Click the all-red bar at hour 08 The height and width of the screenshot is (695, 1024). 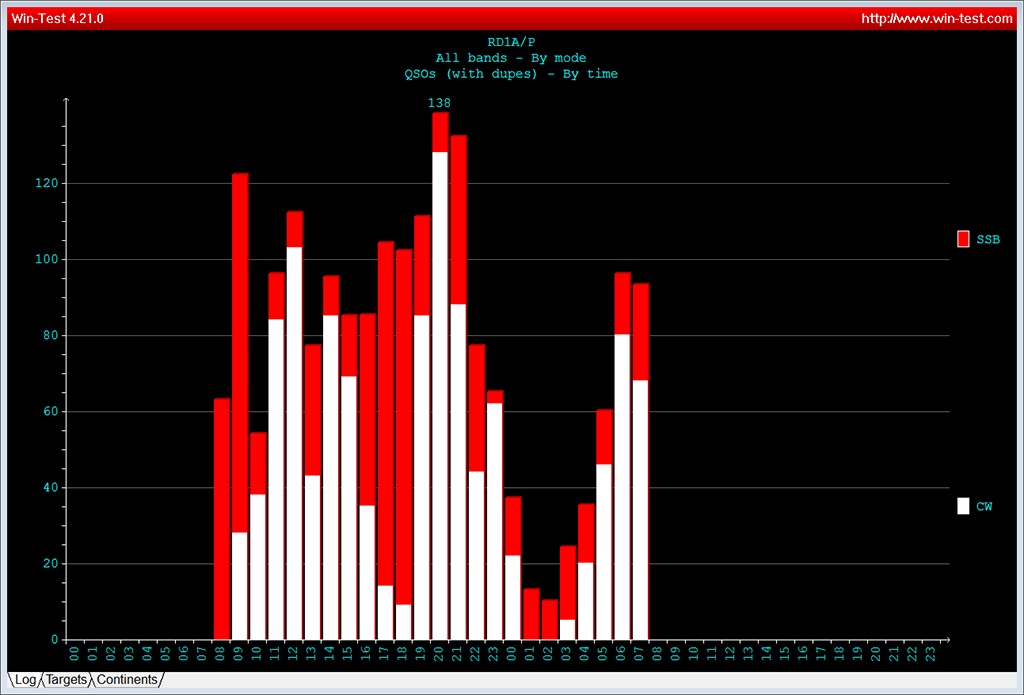222,520
